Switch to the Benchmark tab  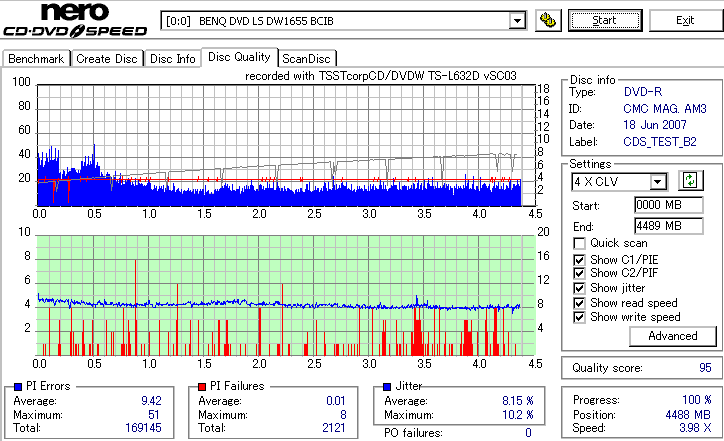pyautogui.click(x=36, y=59)
